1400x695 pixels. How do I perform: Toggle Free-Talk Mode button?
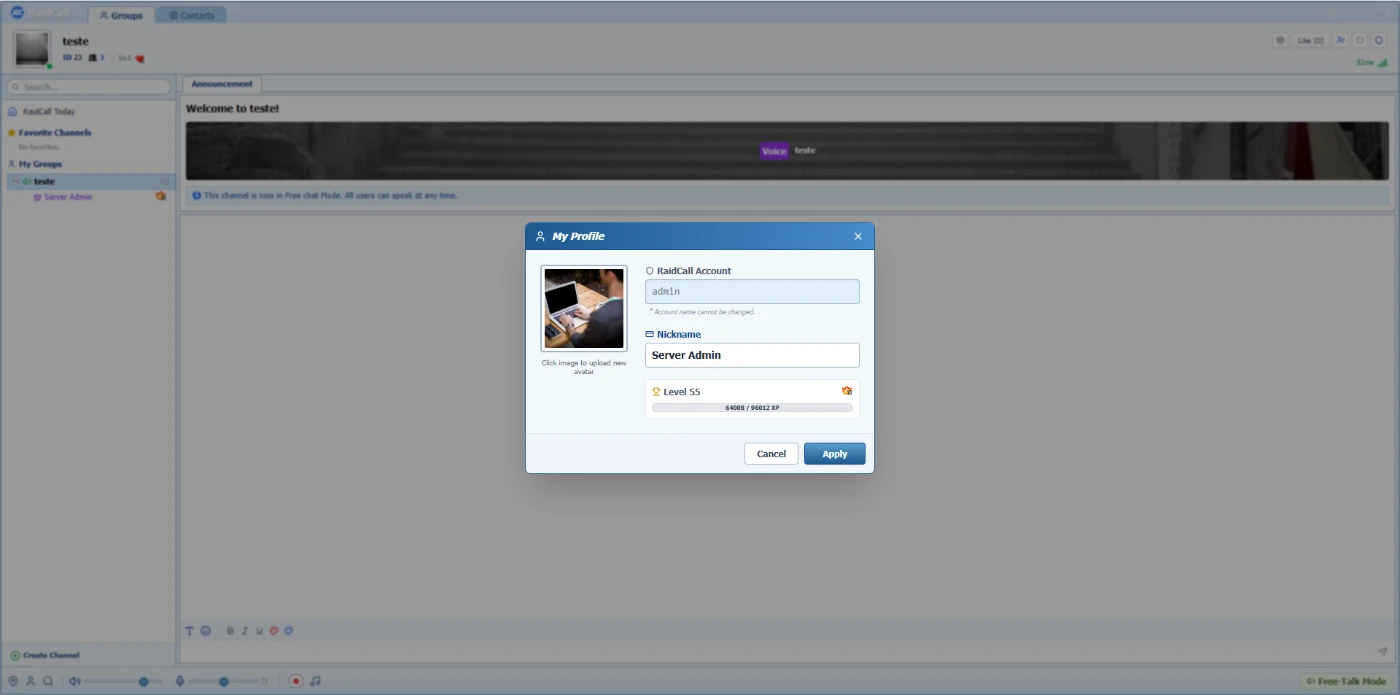(1346, 681)
